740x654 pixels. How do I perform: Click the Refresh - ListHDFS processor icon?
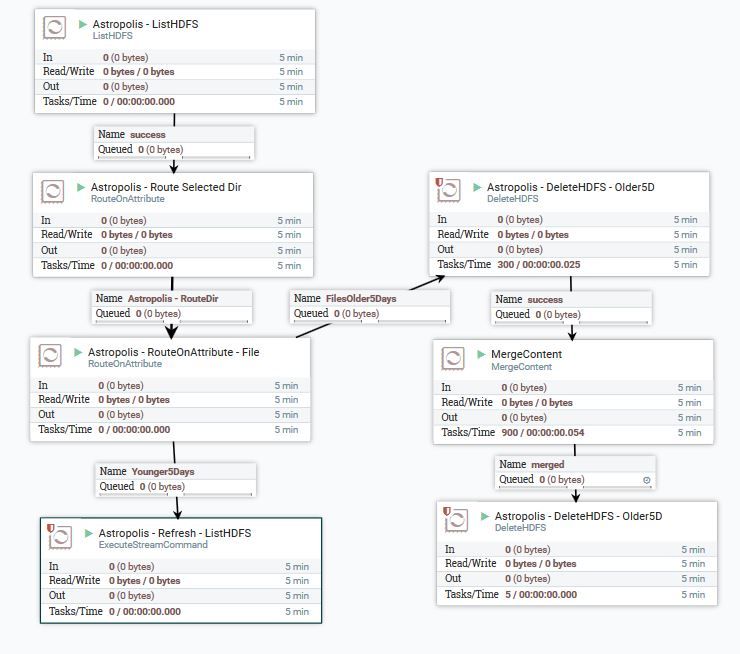pyautogui.click(x=60, y=538)
